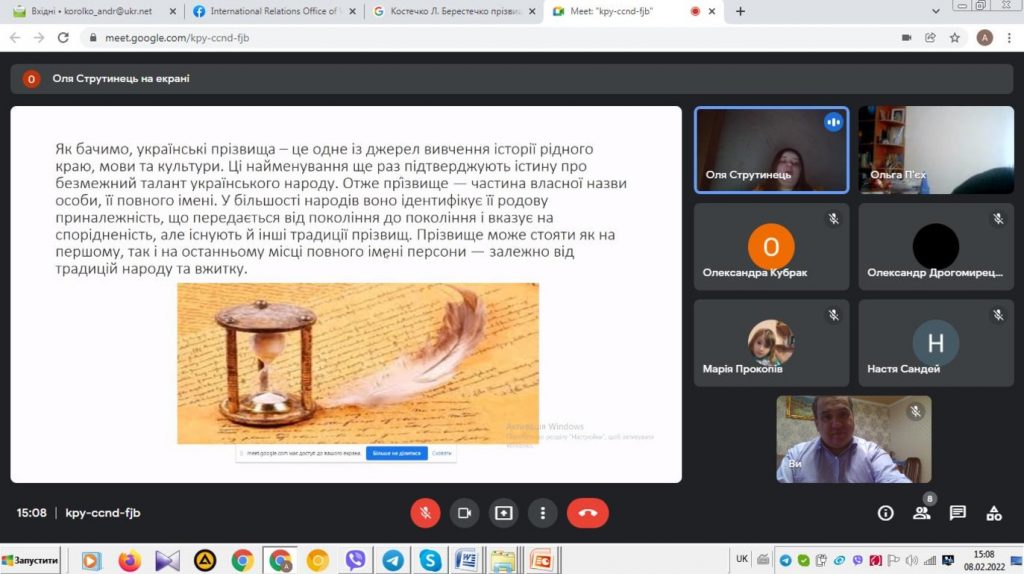Click the browser reload button
This screenshot has height=574, width=1024.
click(63, 37)
